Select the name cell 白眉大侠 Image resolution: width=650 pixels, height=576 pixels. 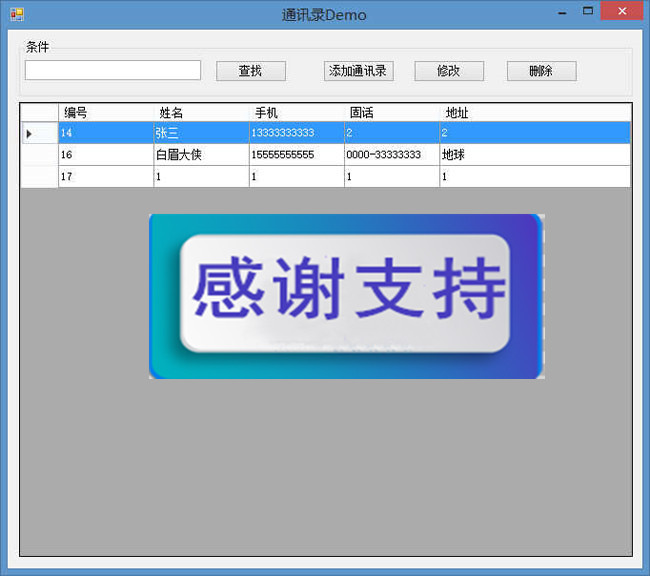pos(201,155)
